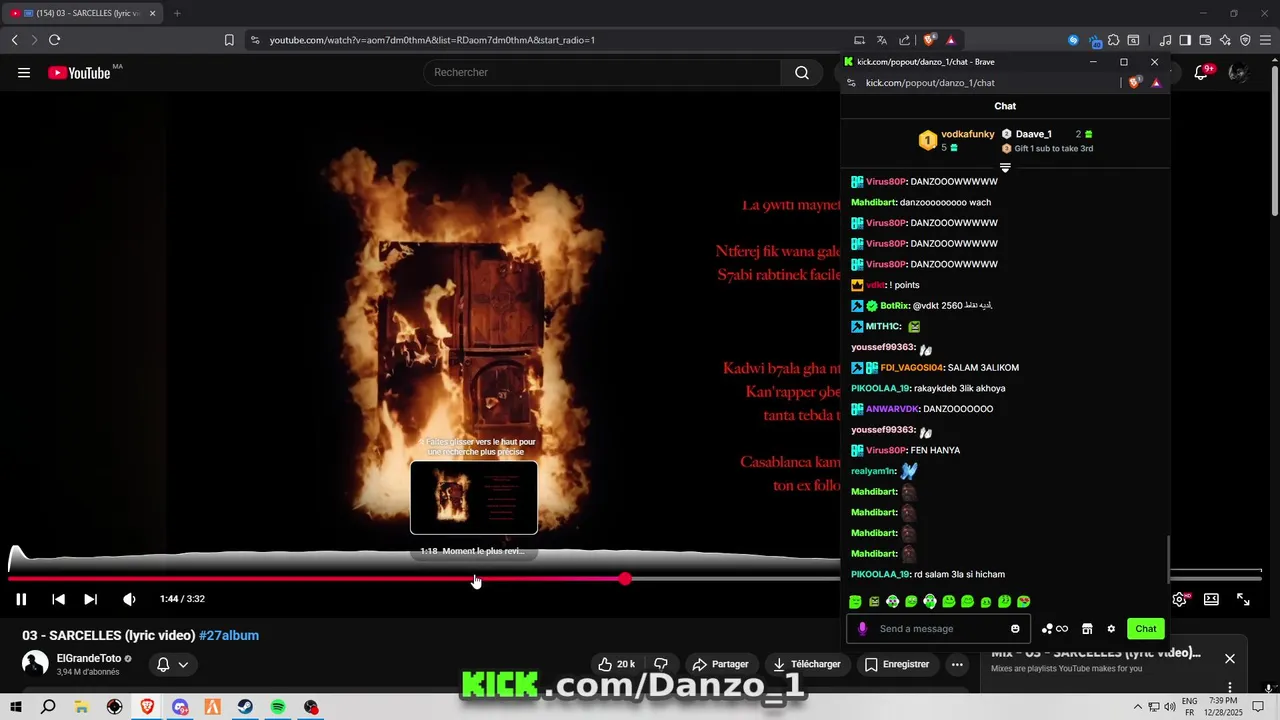
Task: Open Brave Leo AI sparkle icon
Action: (1225, 40)
